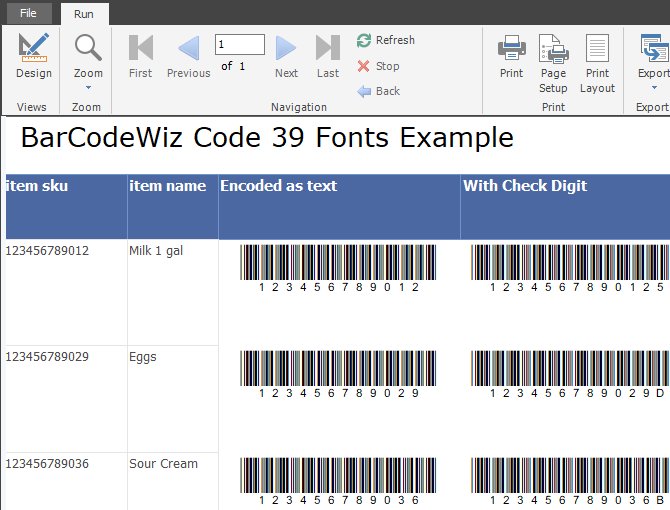
Task: Open the Zoom magnifier tool
Action: [x=88, y=48]
